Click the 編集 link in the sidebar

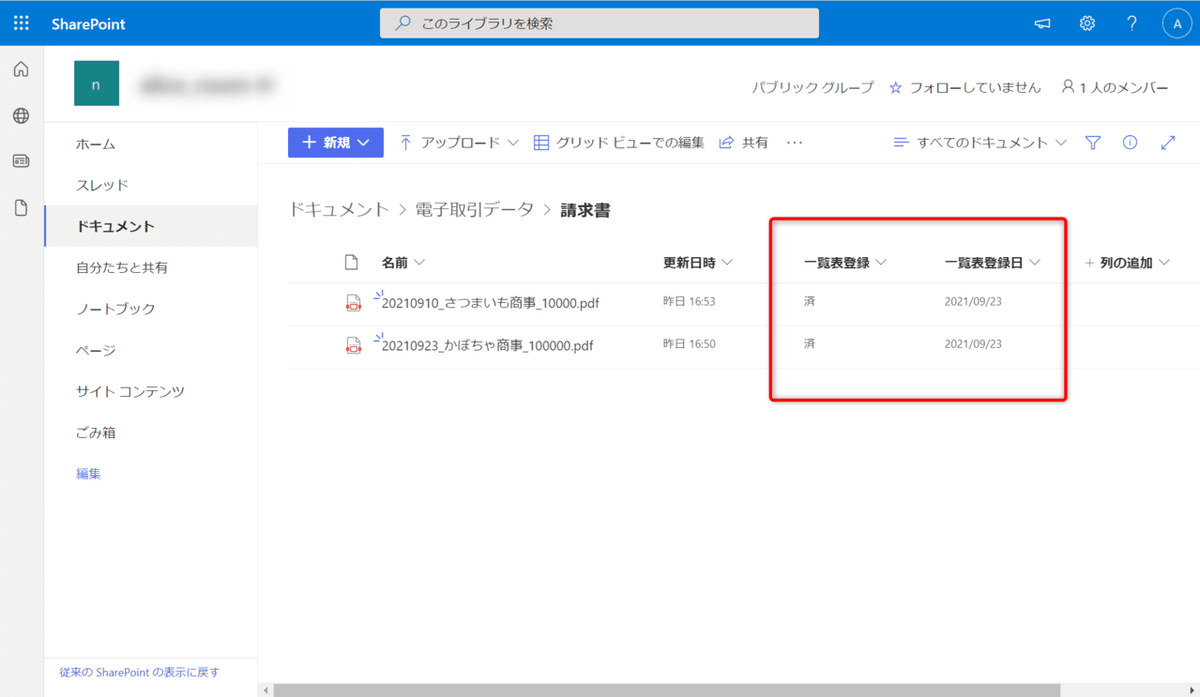click(88, 472)
